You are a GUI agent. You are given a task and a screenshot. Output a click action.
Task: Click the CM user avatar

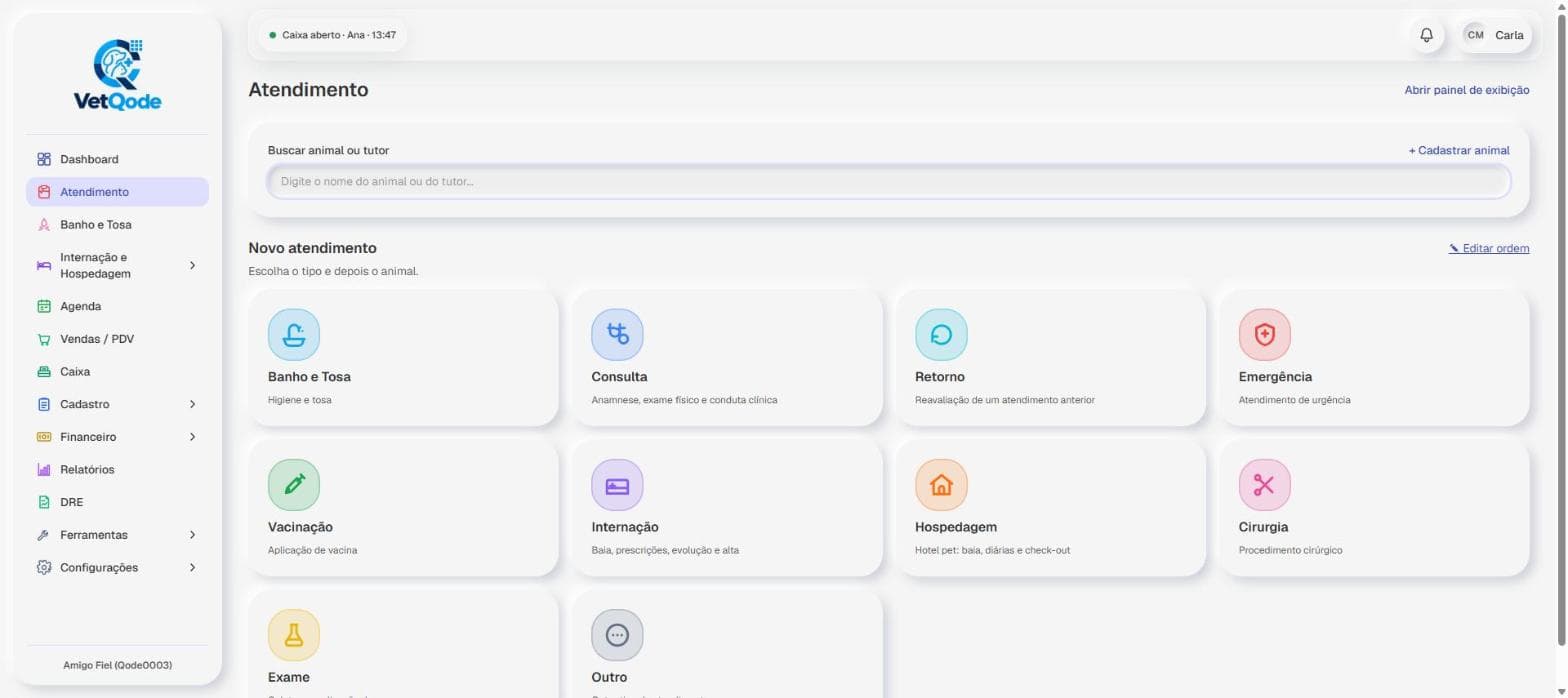[1475, 35]
